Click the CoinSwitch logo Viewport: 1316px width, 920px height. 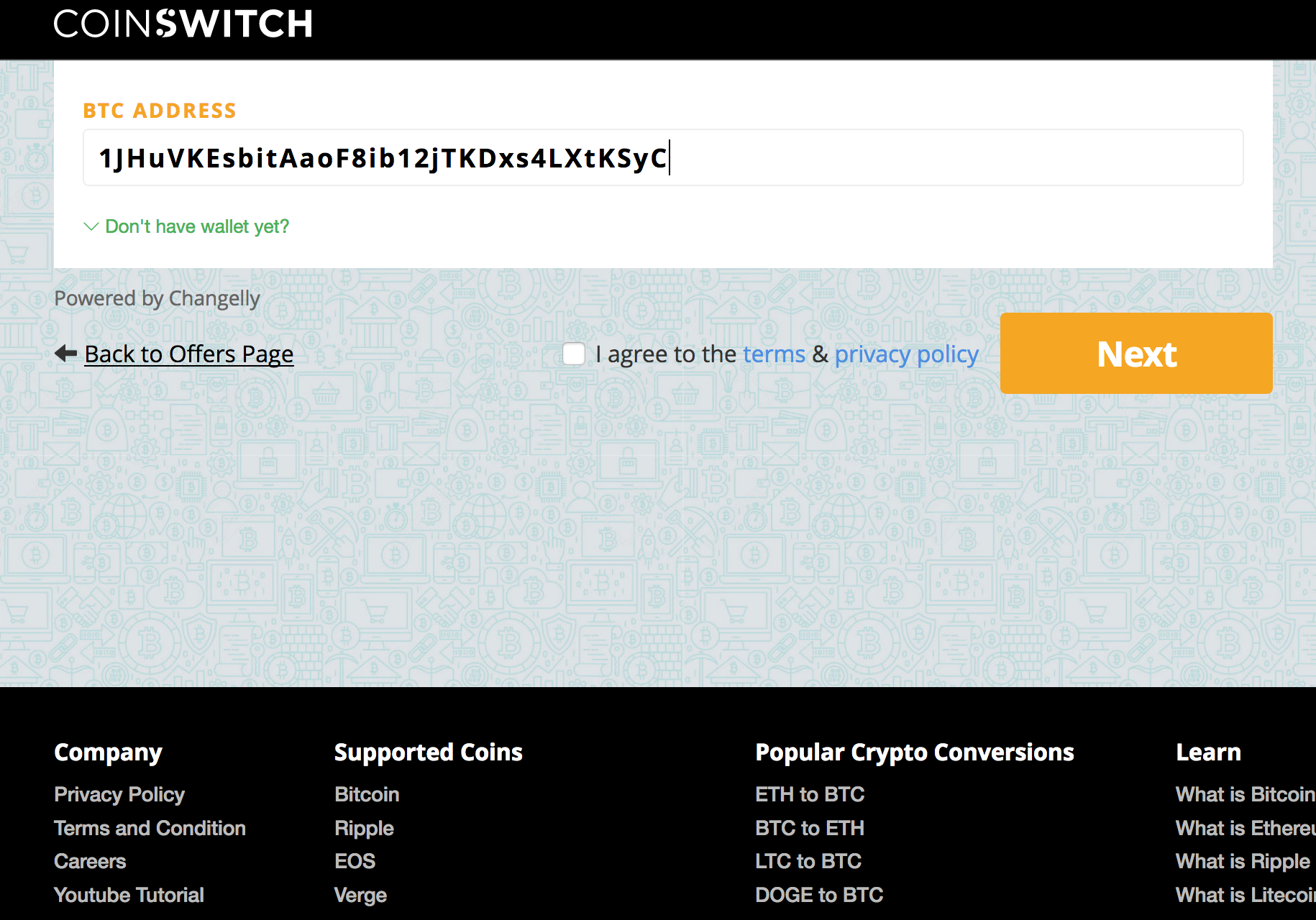click(183, 24)
